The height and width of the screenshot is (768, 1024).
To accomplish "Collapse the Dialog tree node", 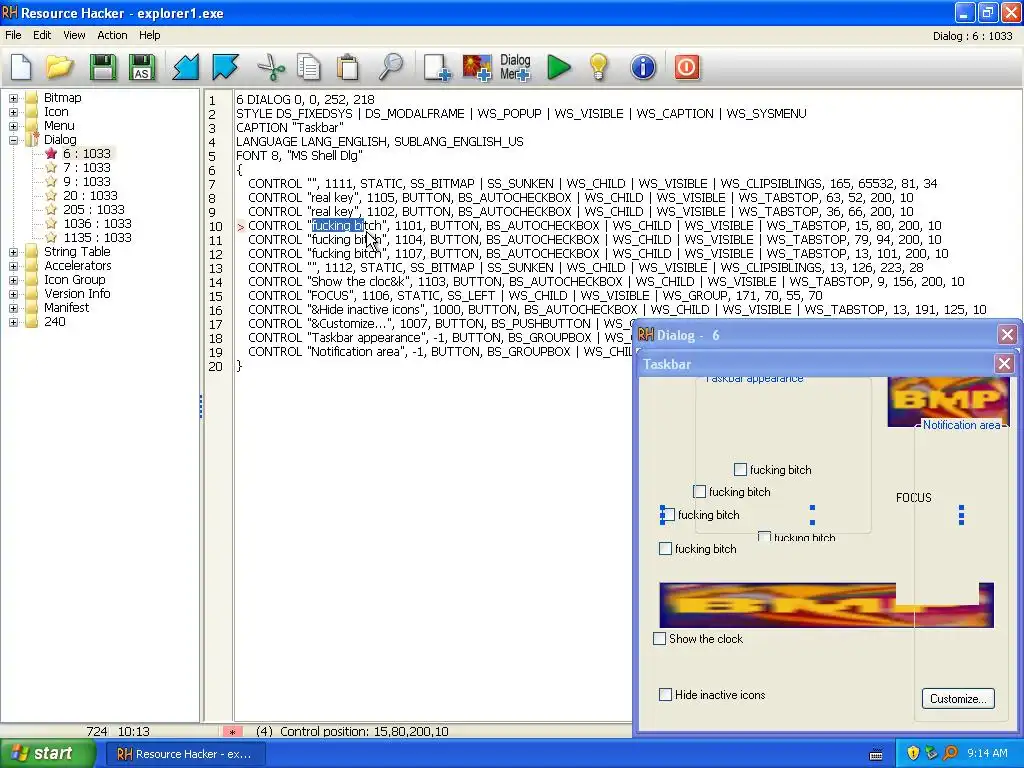I will 13,140.
